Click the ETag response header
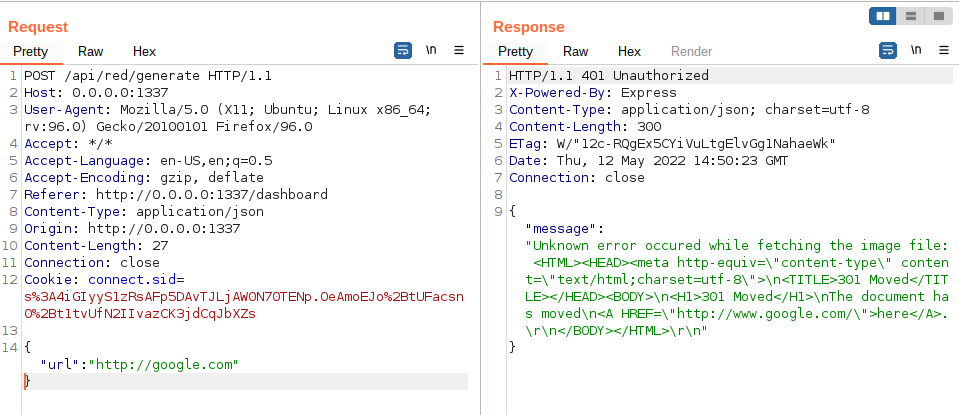The width and height of the screenshot is (959, 415). (x=672, y=144)
